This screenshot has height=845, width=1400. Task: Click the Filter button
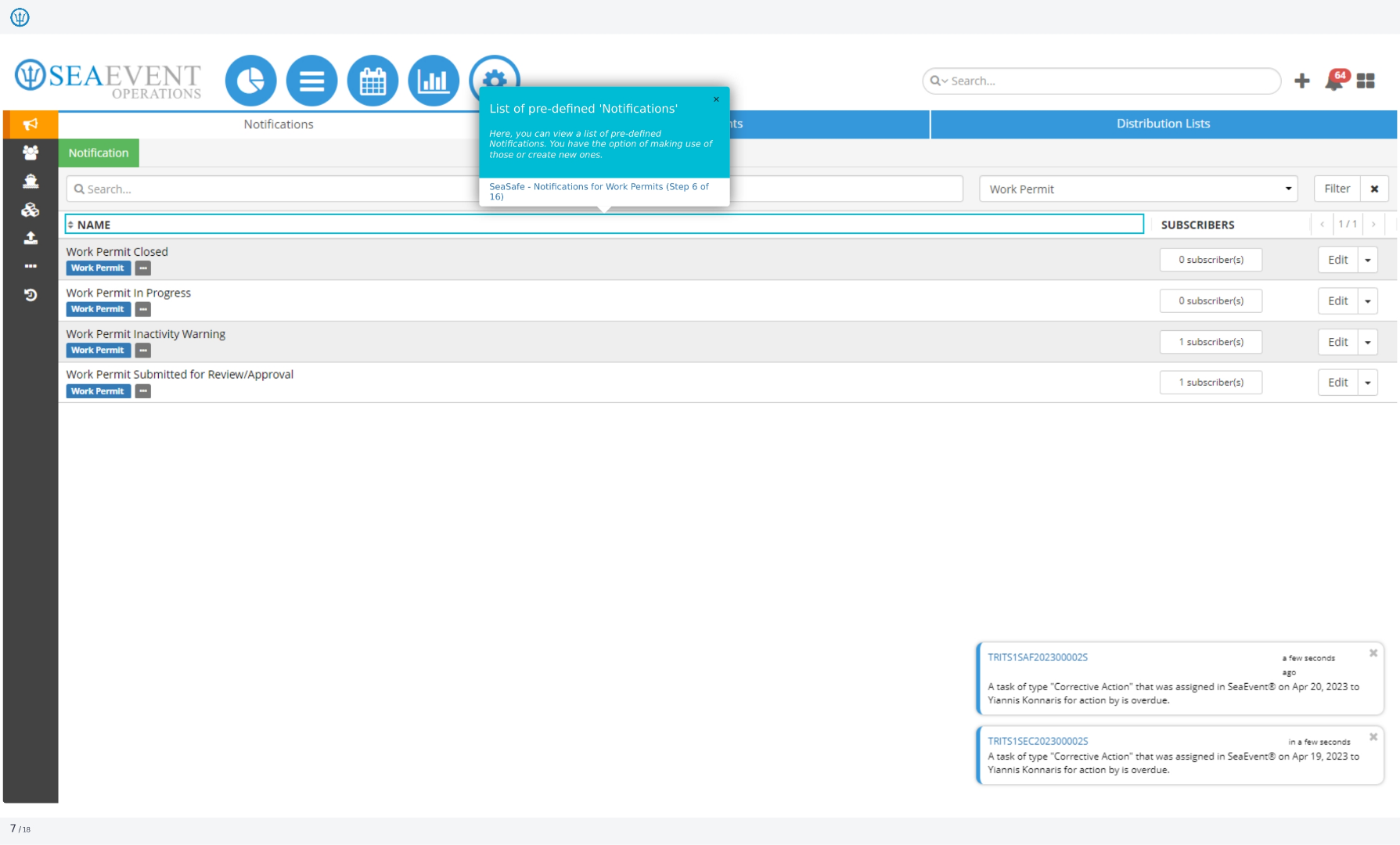pos(1337,189)
